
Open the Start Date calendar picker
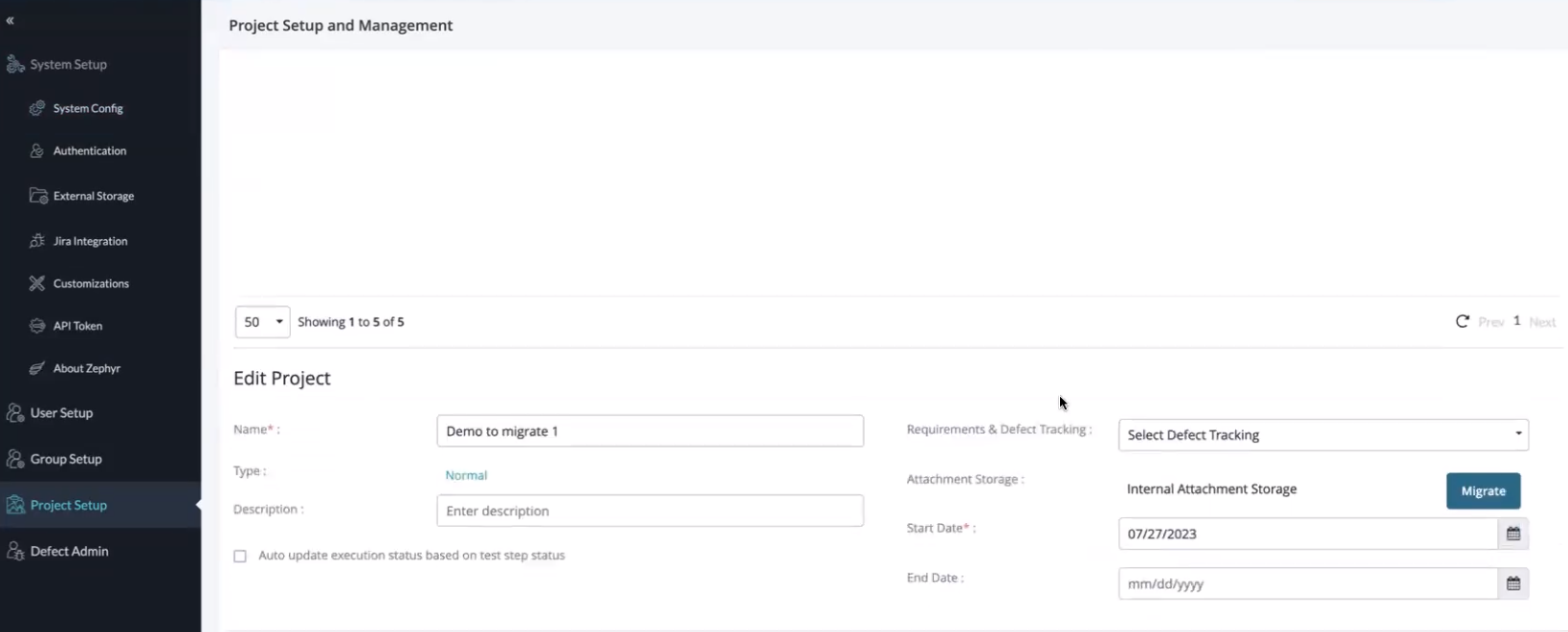[x=1513, y=534]
